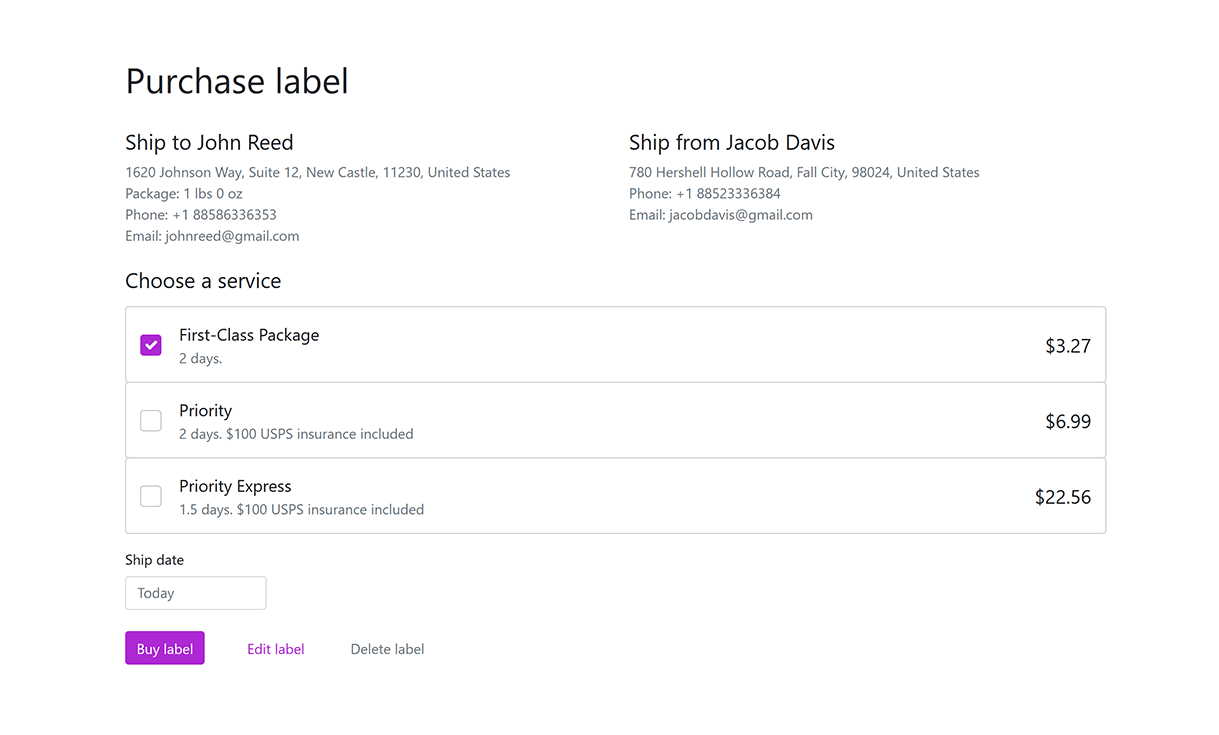
Task: Click the $22.56 Priority Express price
Action: (x=1063, y=497)
